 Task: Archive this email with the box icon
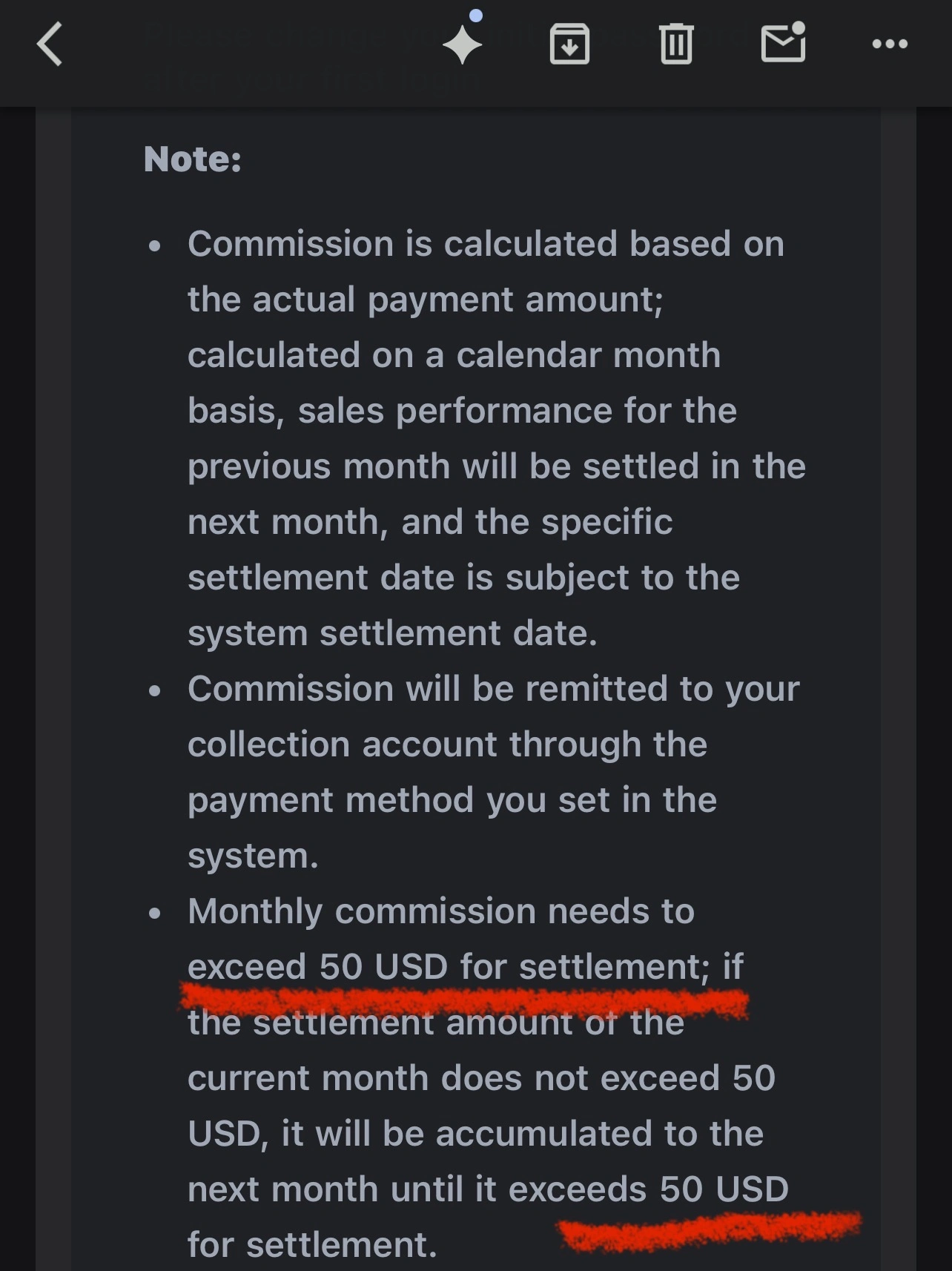pos(569,44)
